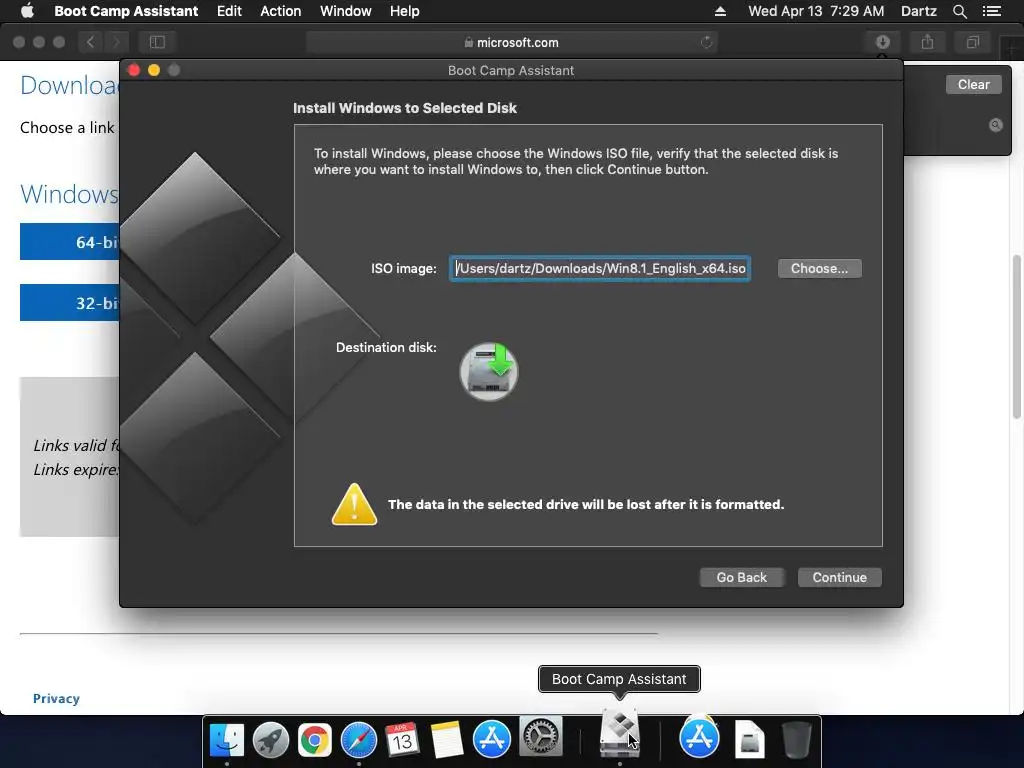1024x768 pixels.
Task: Toggle Safari sidebar button
Action: coord(157,42)
